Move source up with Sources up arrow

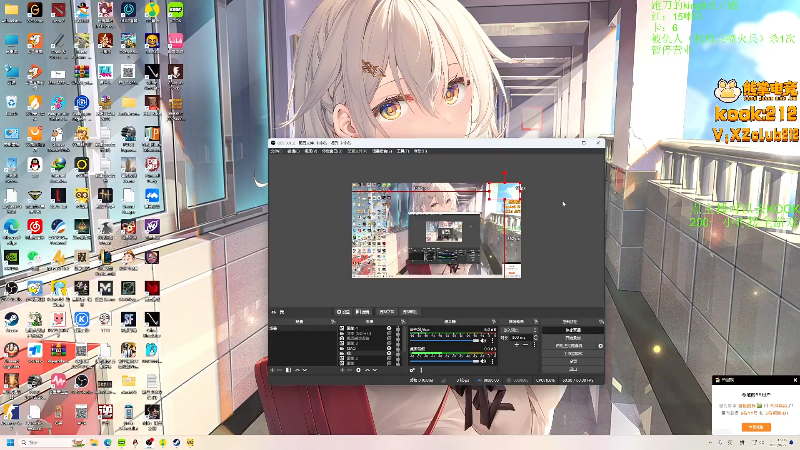tap(367, 370)
